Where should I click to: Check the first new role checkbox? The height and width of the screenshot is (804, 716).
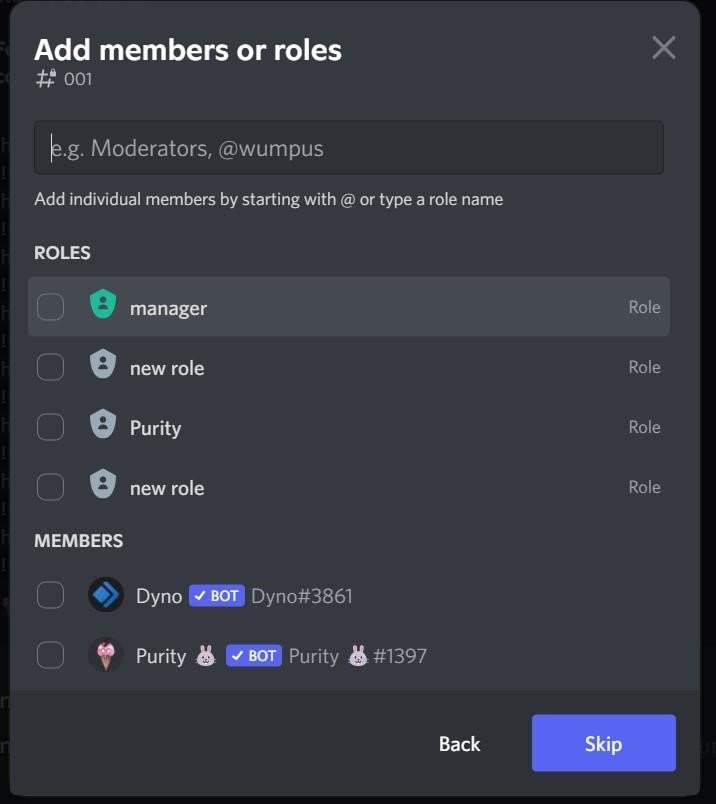50,367
